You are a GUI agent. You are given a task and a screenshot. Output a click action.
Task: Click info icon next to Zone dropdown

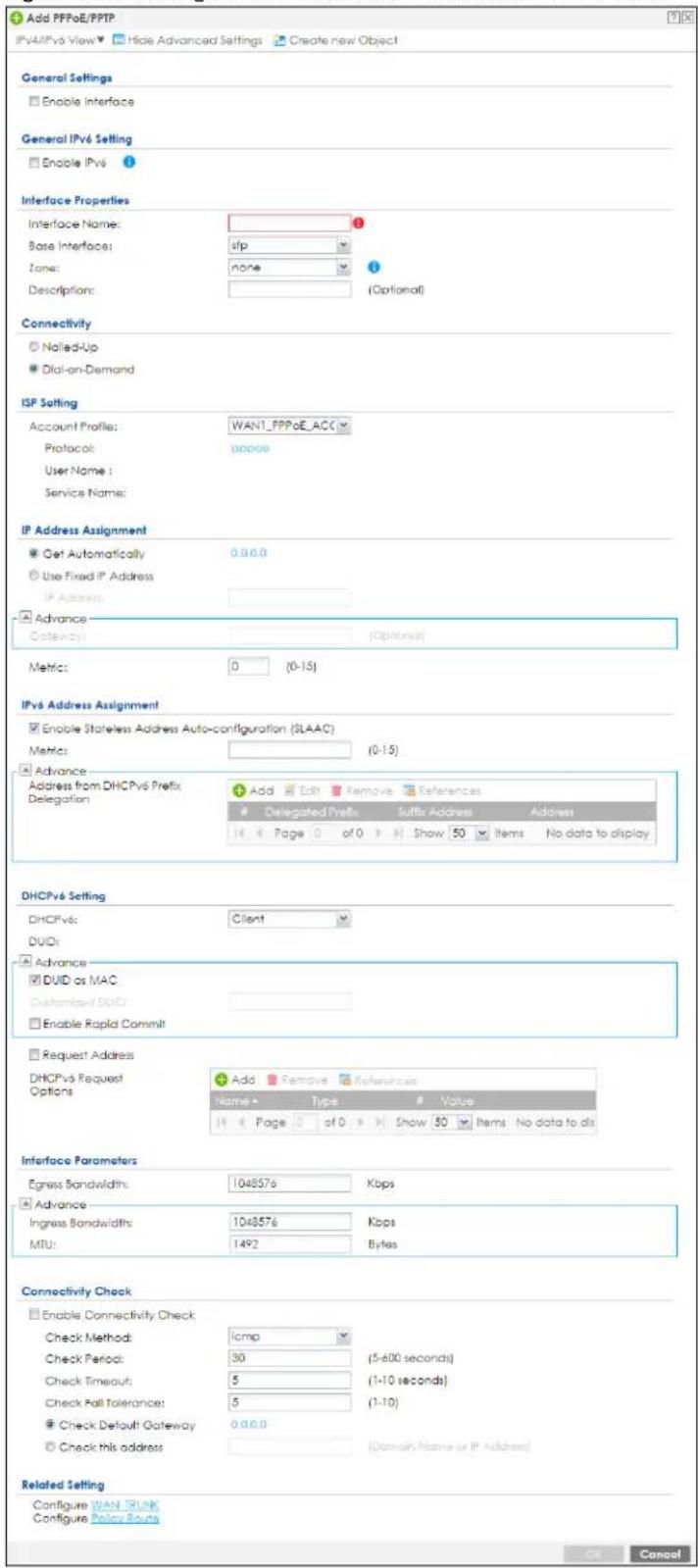374,267
